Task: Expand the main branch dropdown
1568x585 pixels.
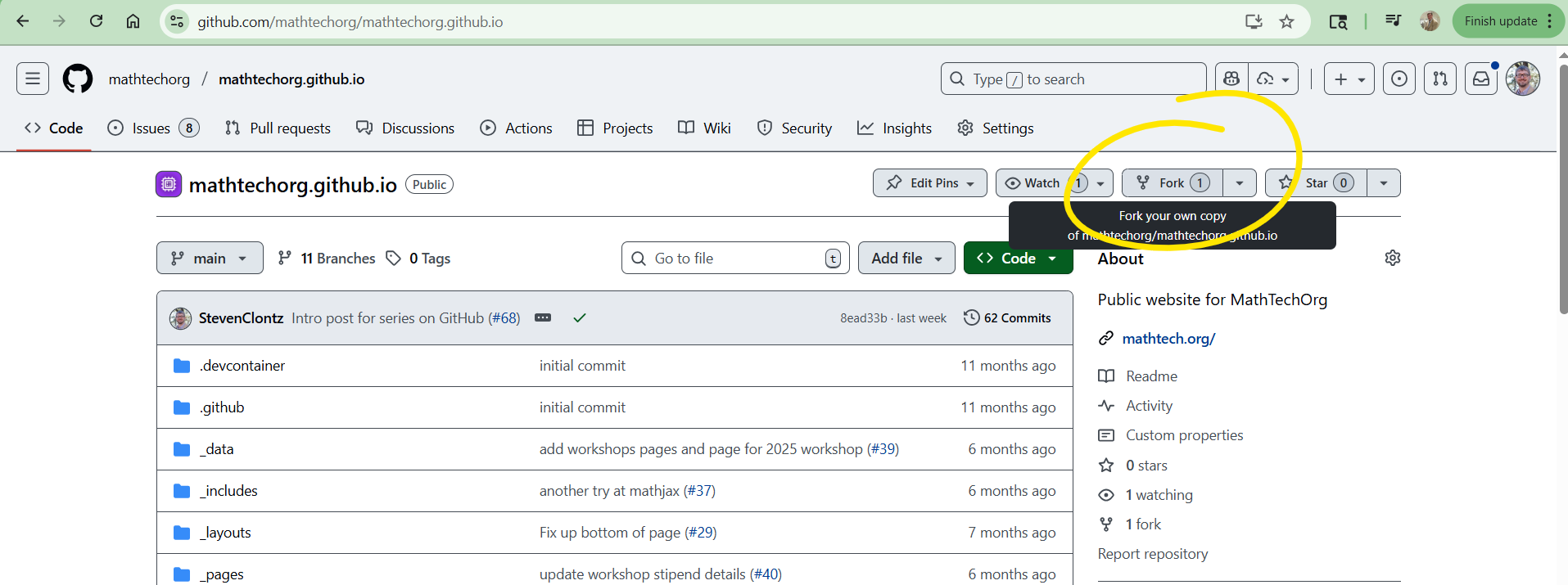Action: (x=210, y=259)
